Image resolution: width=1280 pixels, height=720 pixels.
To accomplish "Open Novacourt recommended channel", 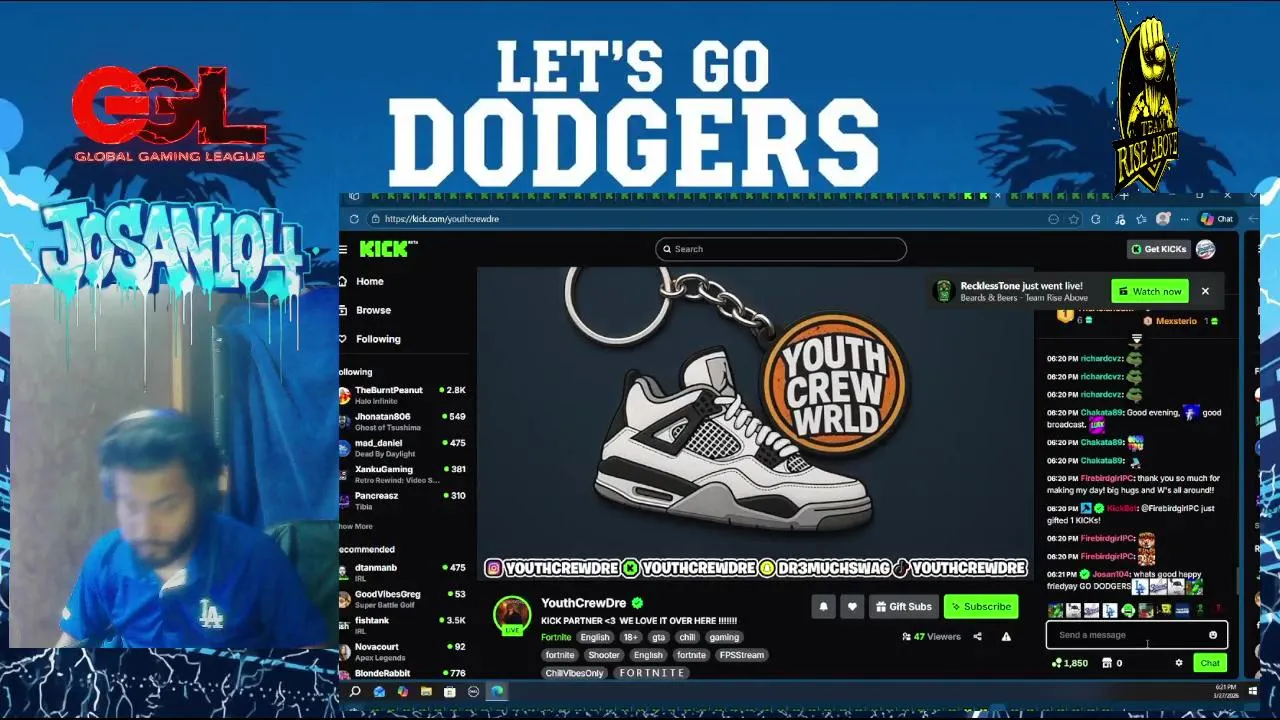I will tap(403, 651).
